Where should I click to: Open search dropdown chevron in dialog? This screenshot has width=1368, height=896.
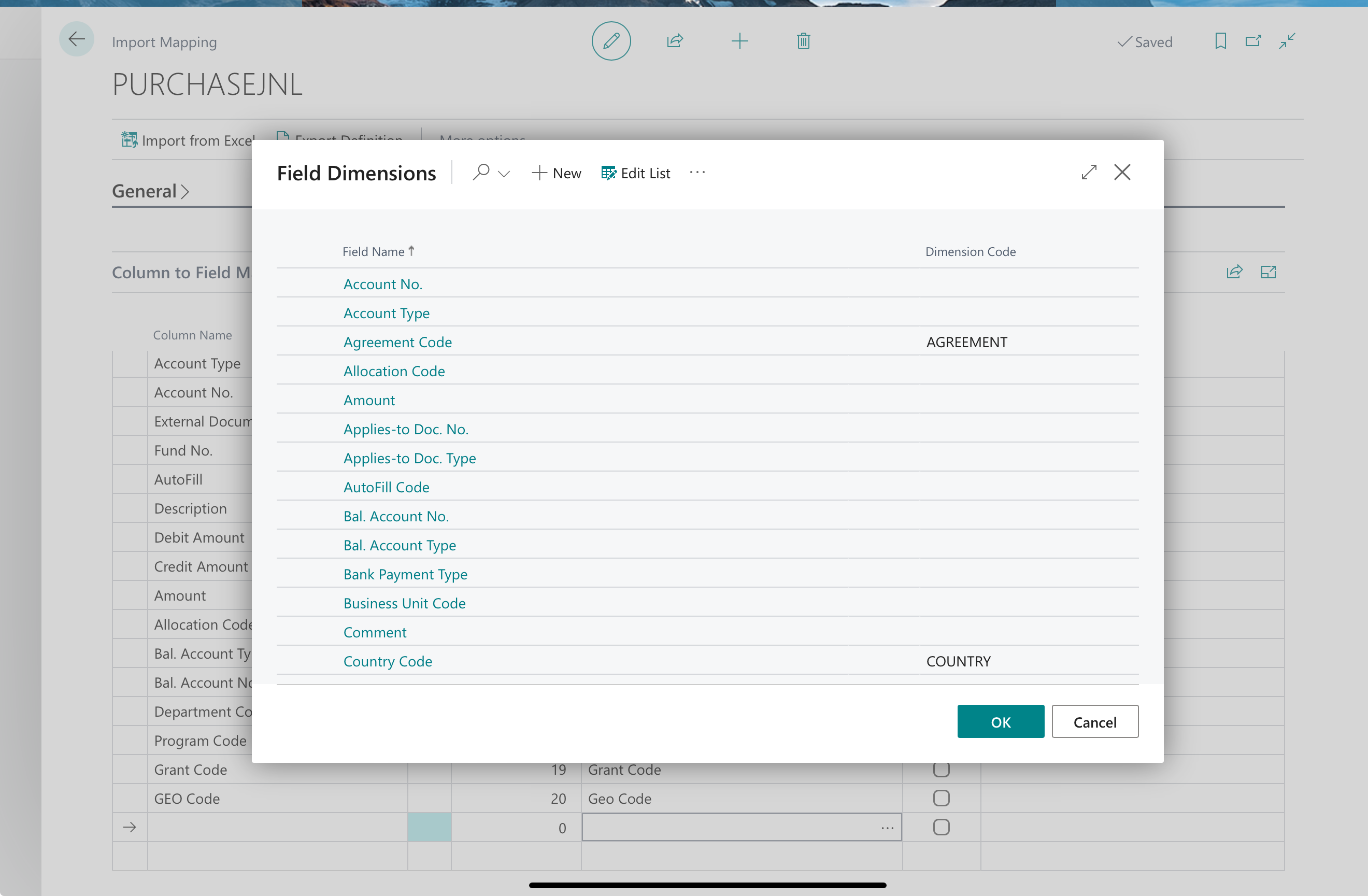504,174
